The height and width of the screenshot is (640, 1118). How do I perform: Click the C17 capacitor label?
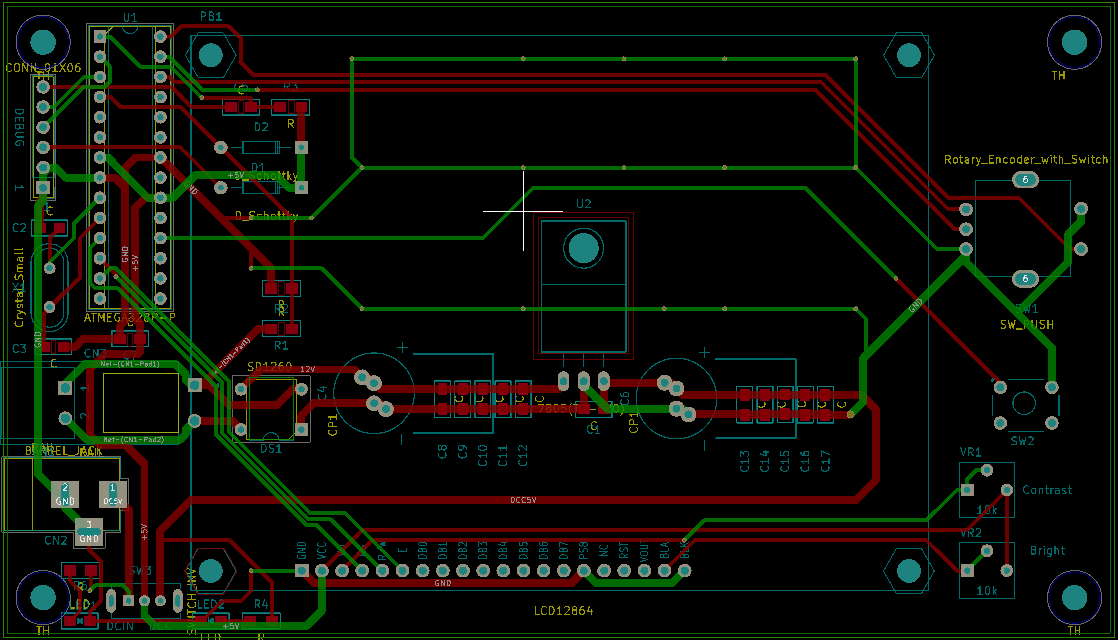[x=826, y=461]
